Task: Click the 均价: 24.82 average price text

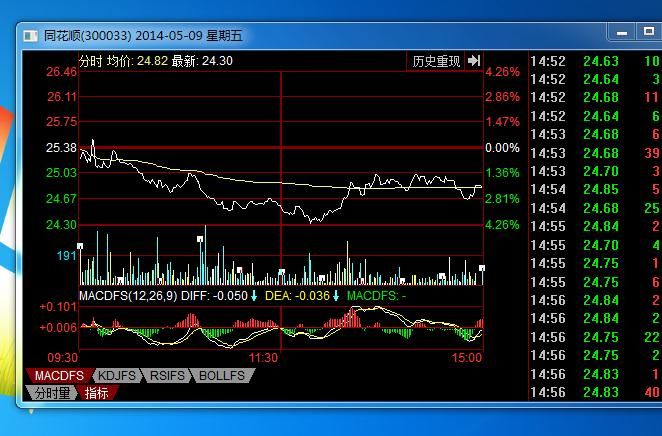Action: [137, 61]
